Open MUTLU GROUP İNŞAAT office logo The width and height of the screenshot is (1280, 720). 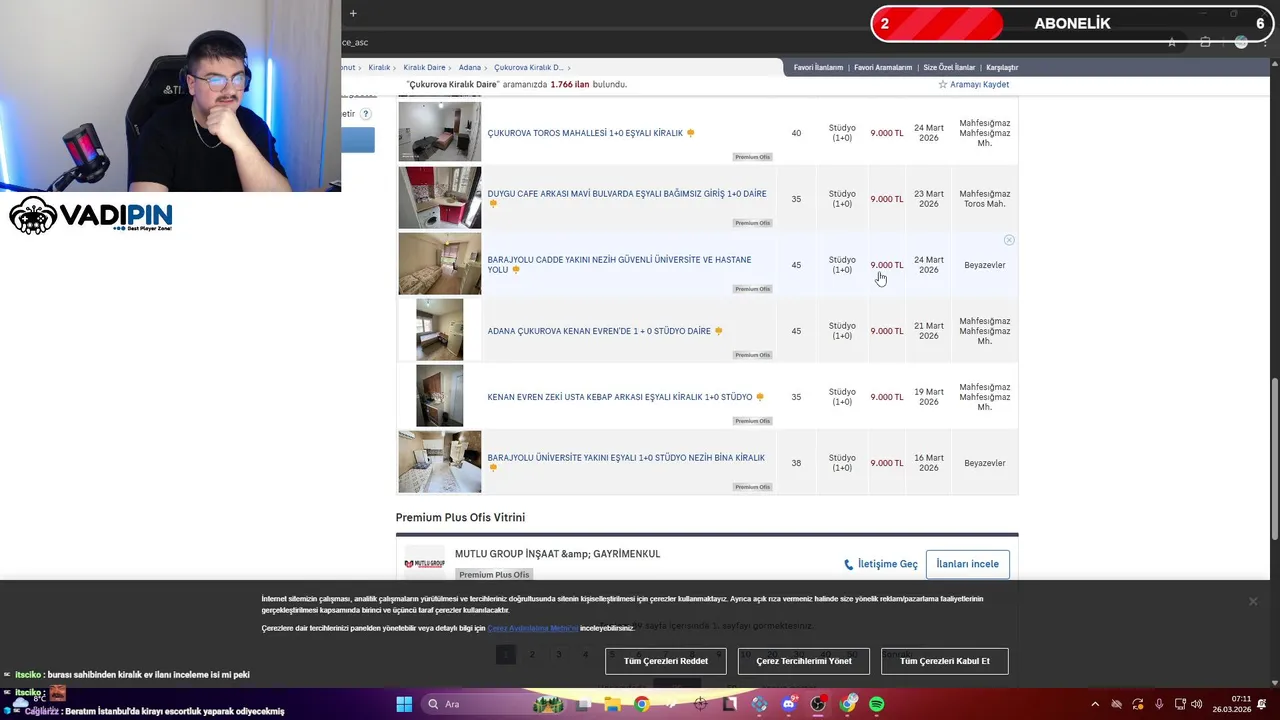pyautogui.click(x=424, y=564)
